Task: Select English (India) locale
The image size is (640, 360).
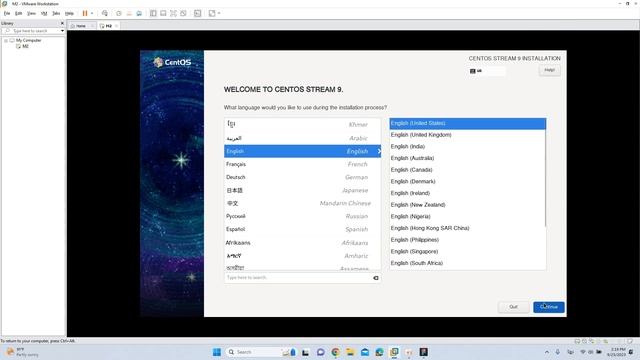Action: point(467,147)
